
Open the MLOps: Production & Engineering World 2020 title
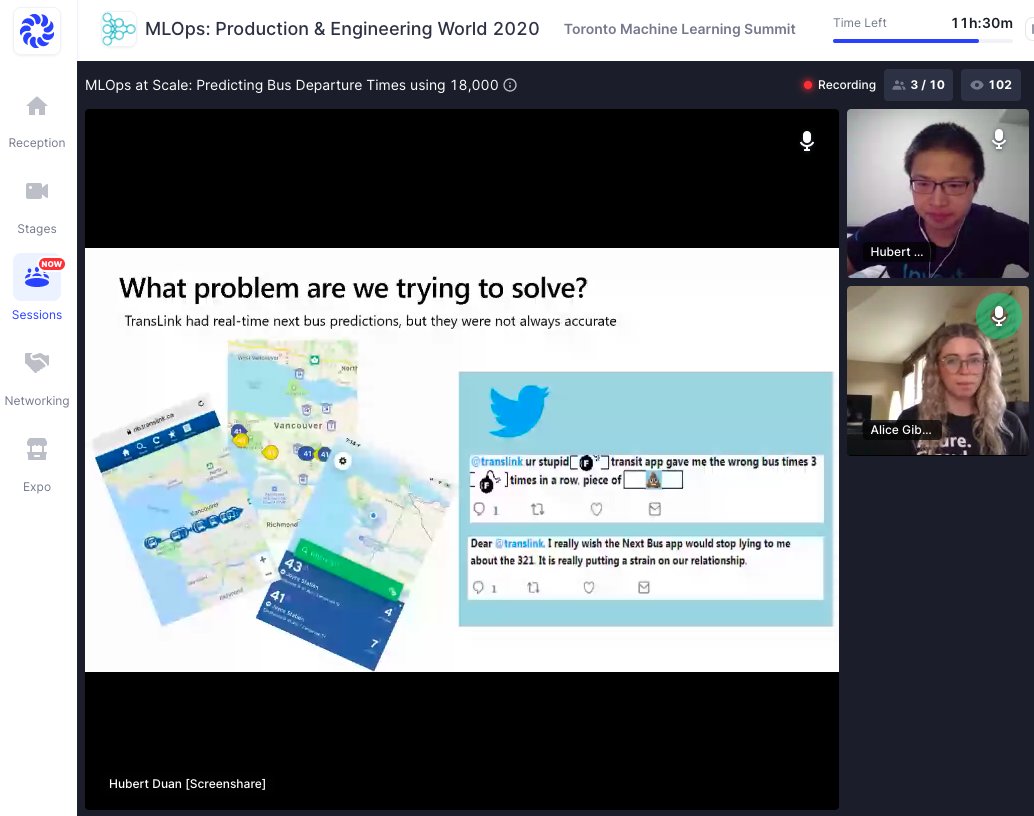(342, 29)
